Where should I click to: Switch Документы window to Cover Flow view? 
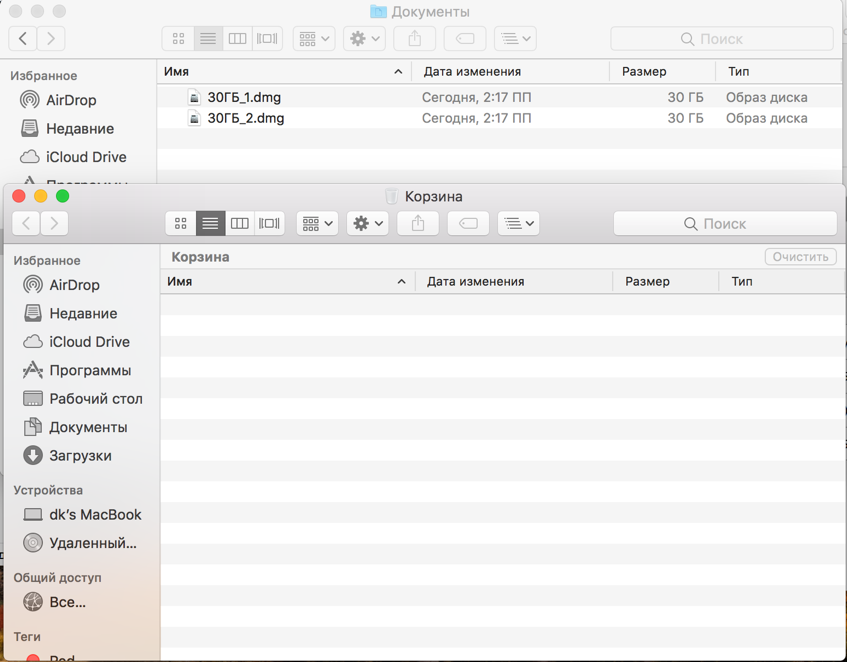coord(267,39)
